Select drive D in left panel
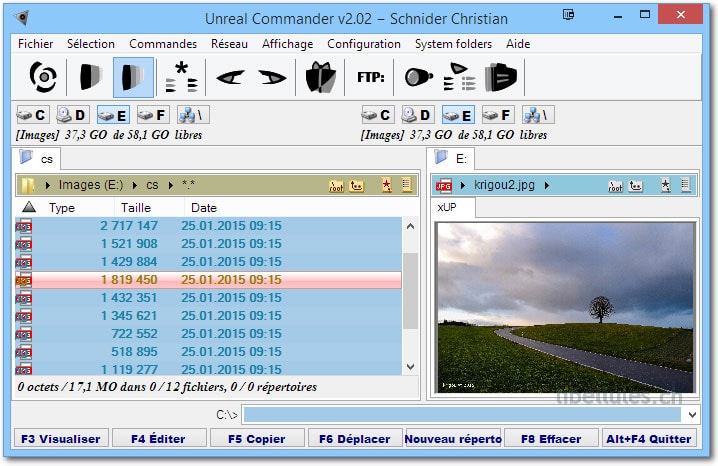 (x=71, y=115)
